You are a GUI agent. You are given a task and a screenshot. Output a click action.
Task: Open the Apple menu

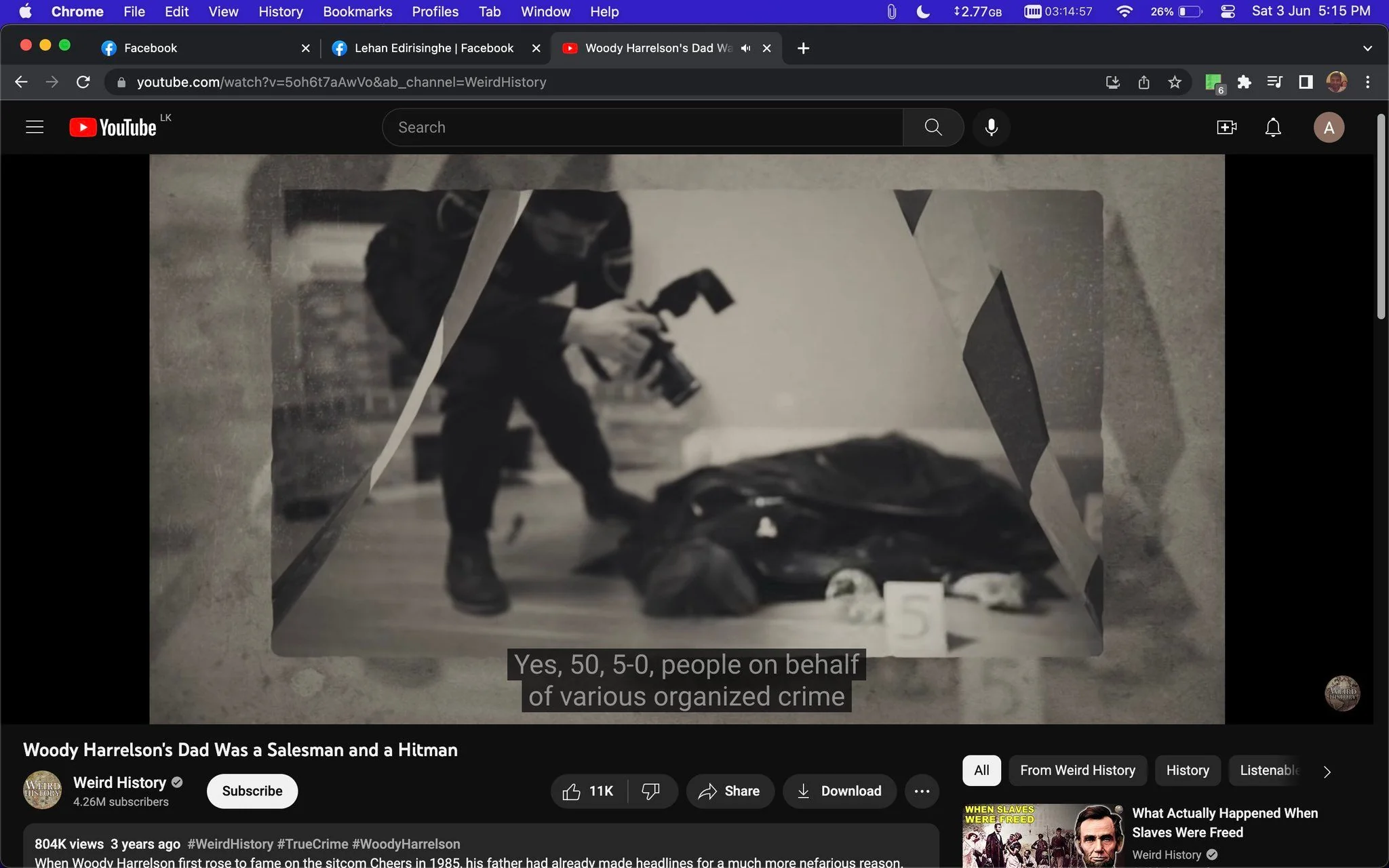tap(25, 12)
